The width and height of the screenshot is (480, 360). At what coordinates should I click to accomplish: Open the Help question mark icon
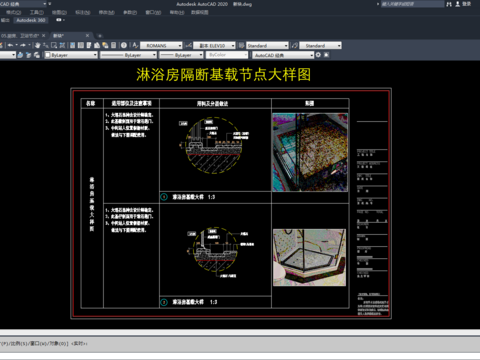click(x=124, y=45)
